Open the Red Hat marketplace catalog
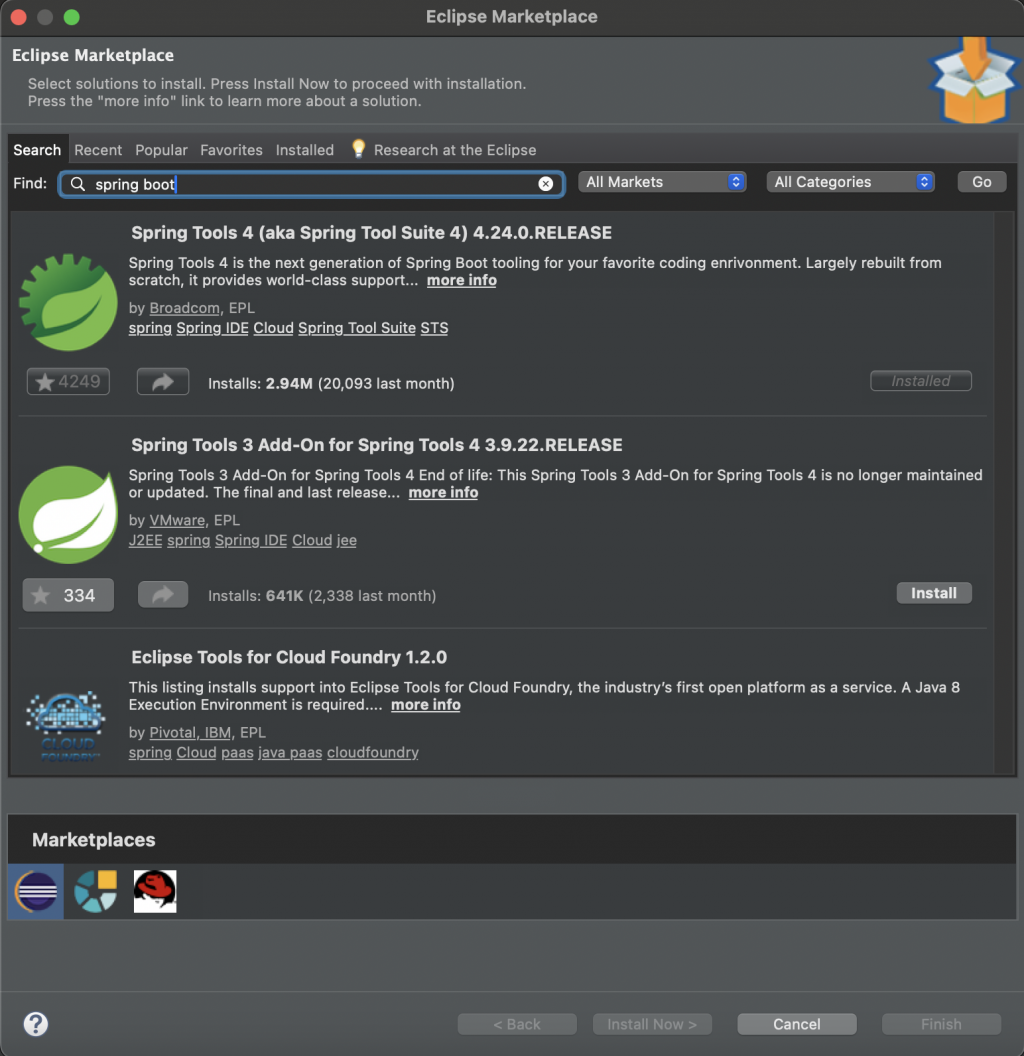 155,891
